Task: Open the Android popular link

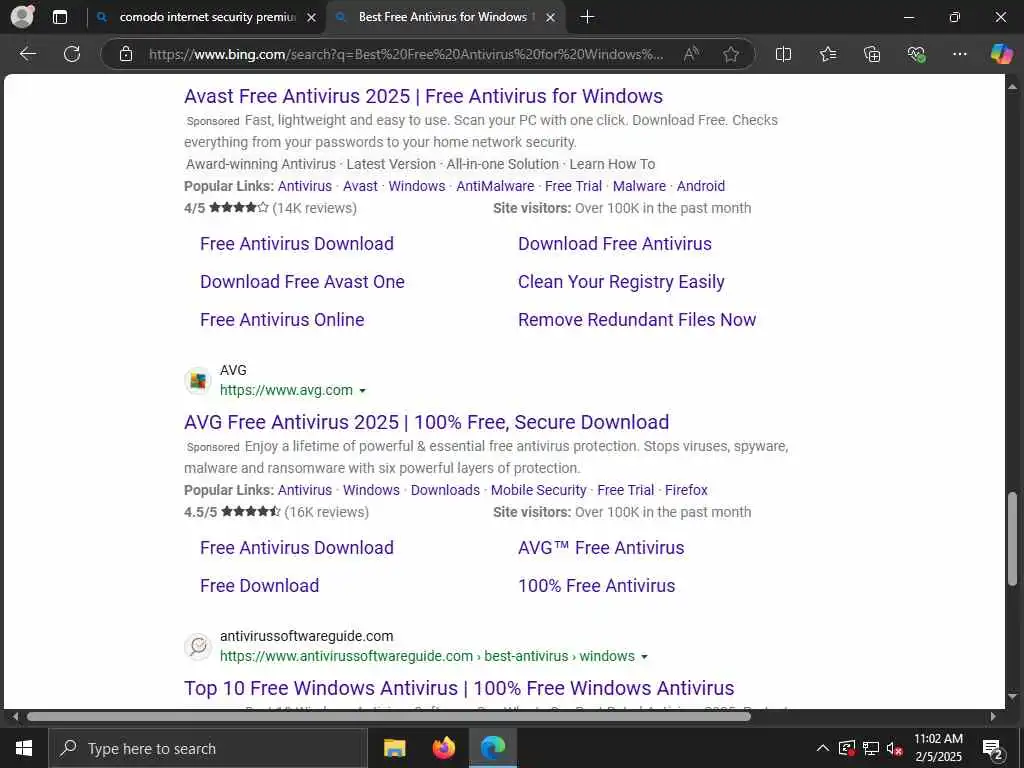Action: (701, 186)
